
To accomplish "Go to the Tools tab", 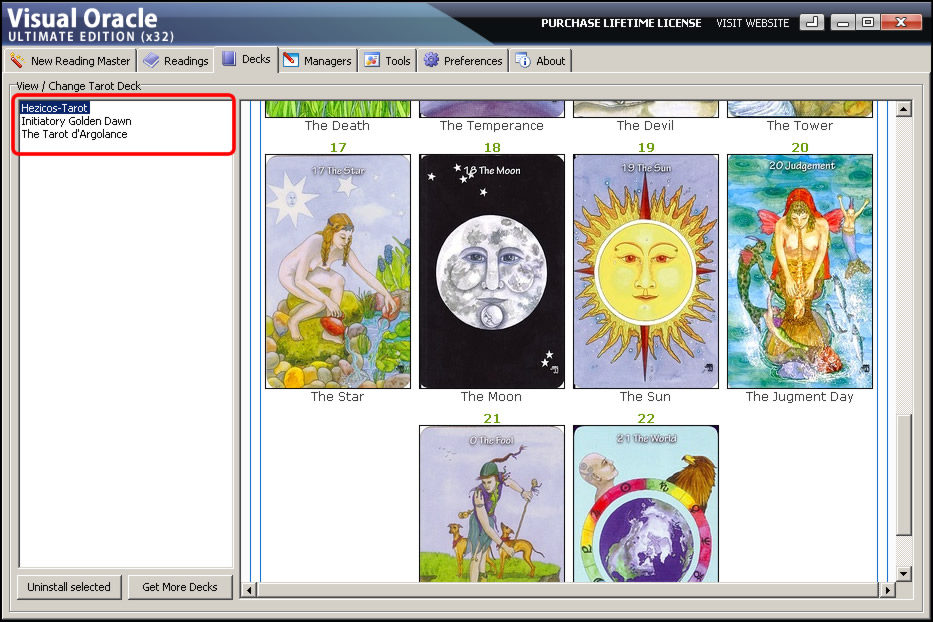I will [x=388, y=61].
